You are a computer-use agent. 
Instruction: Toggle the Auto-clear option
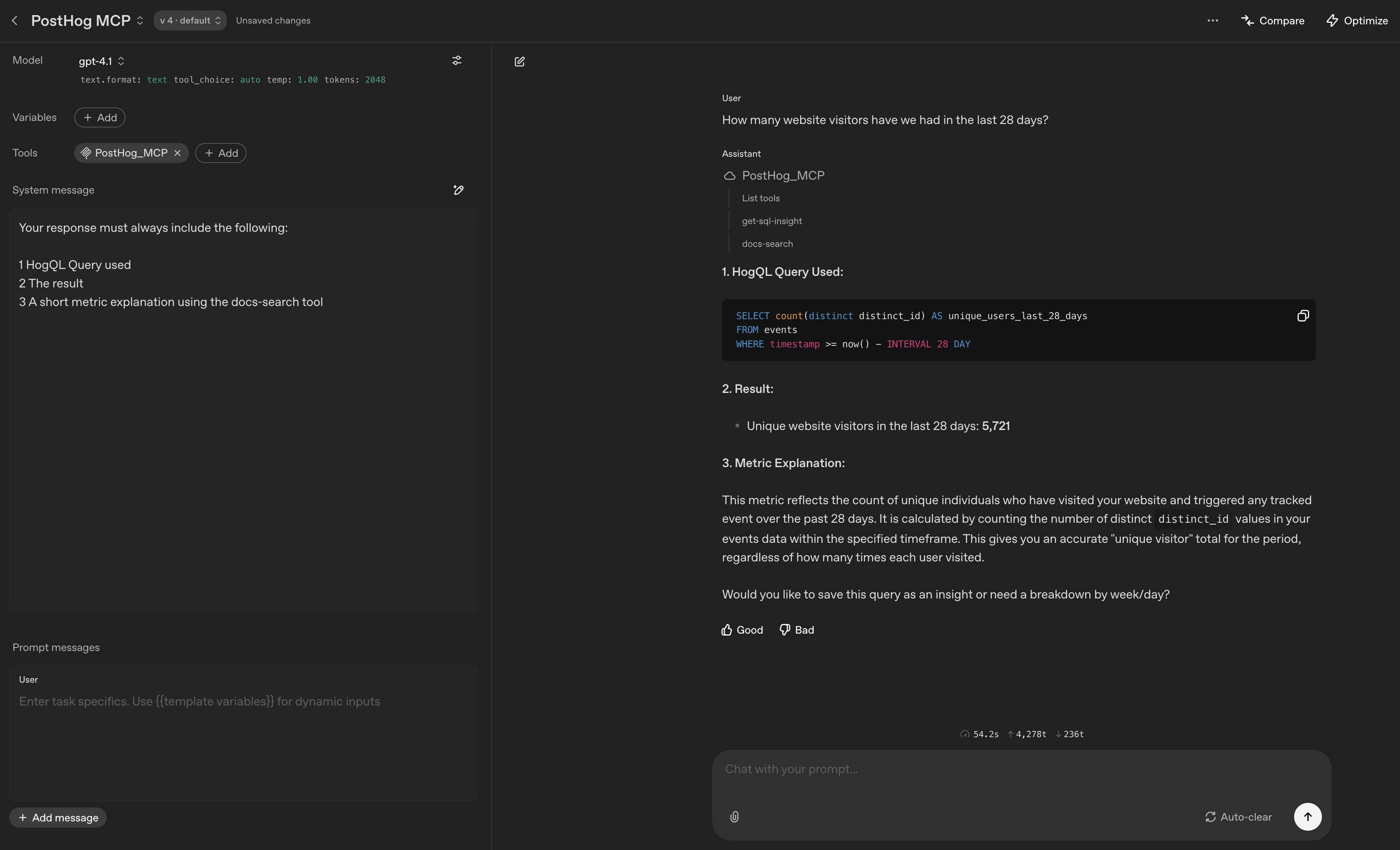[1238, 816]
